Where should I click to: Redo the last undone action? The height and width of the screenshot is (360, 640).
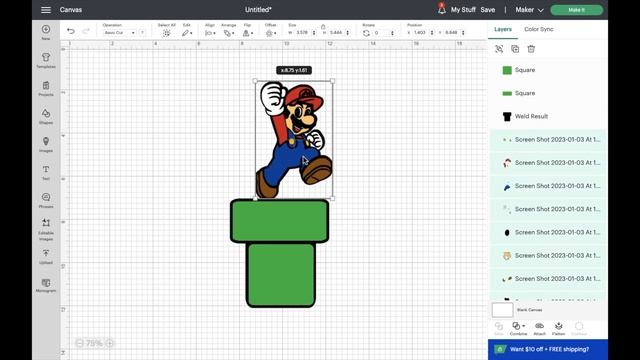86,31
